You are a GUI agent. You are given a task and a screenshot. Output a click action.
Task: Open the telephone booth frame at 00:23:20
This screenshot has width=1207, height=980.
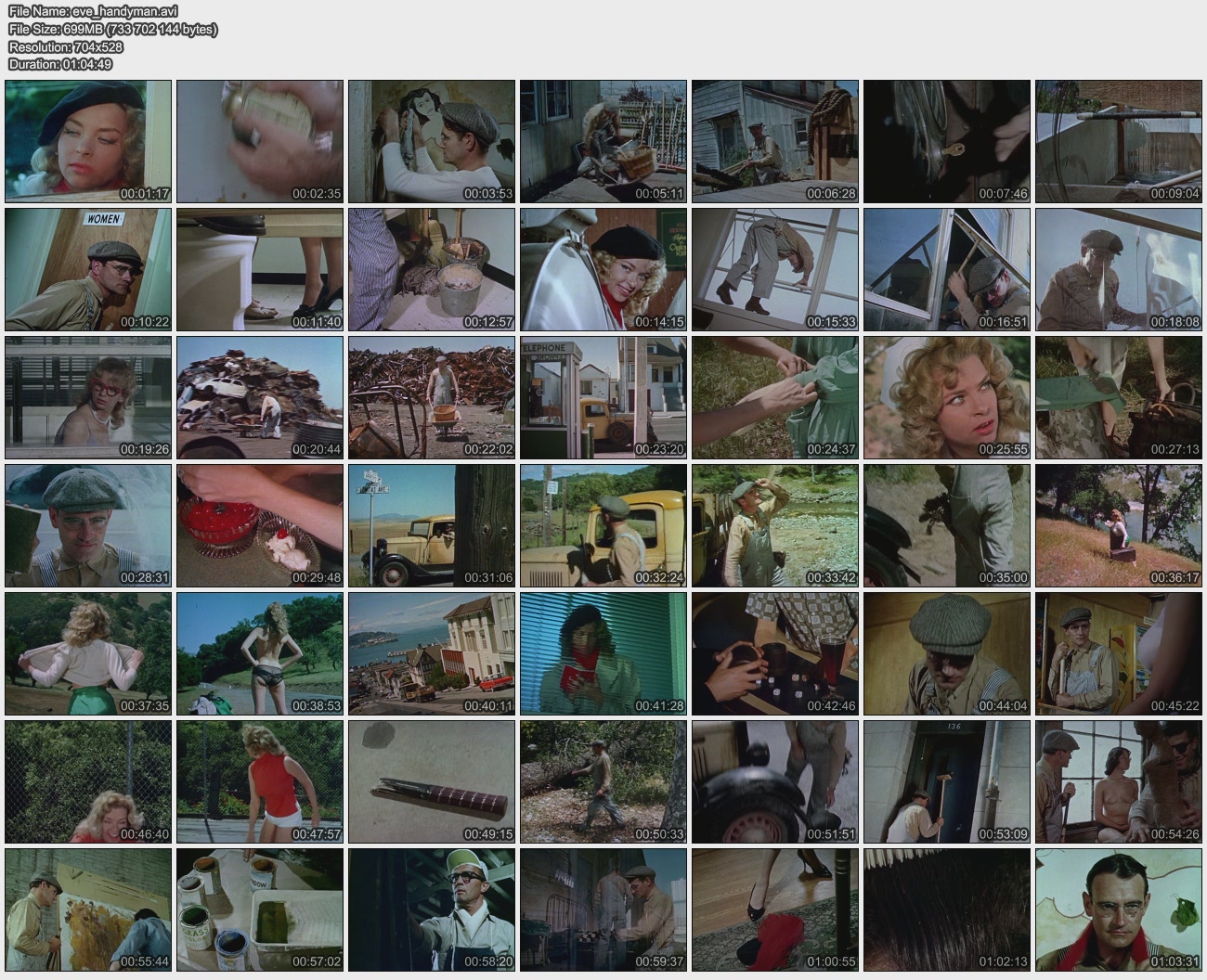coord(603,397)
